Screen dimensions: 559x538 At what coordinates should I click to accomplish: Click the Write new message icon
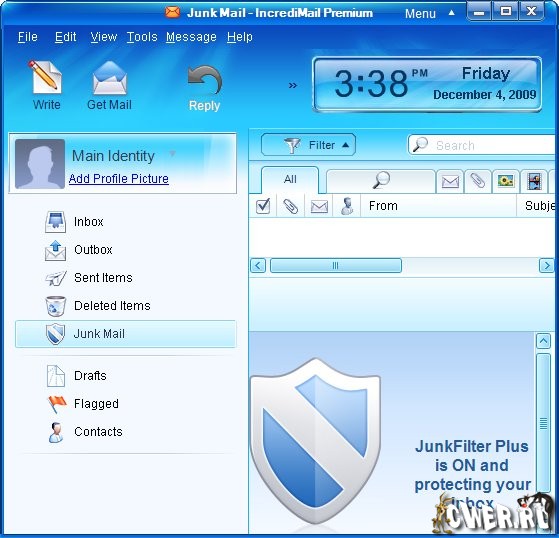(x=46, y=77)
